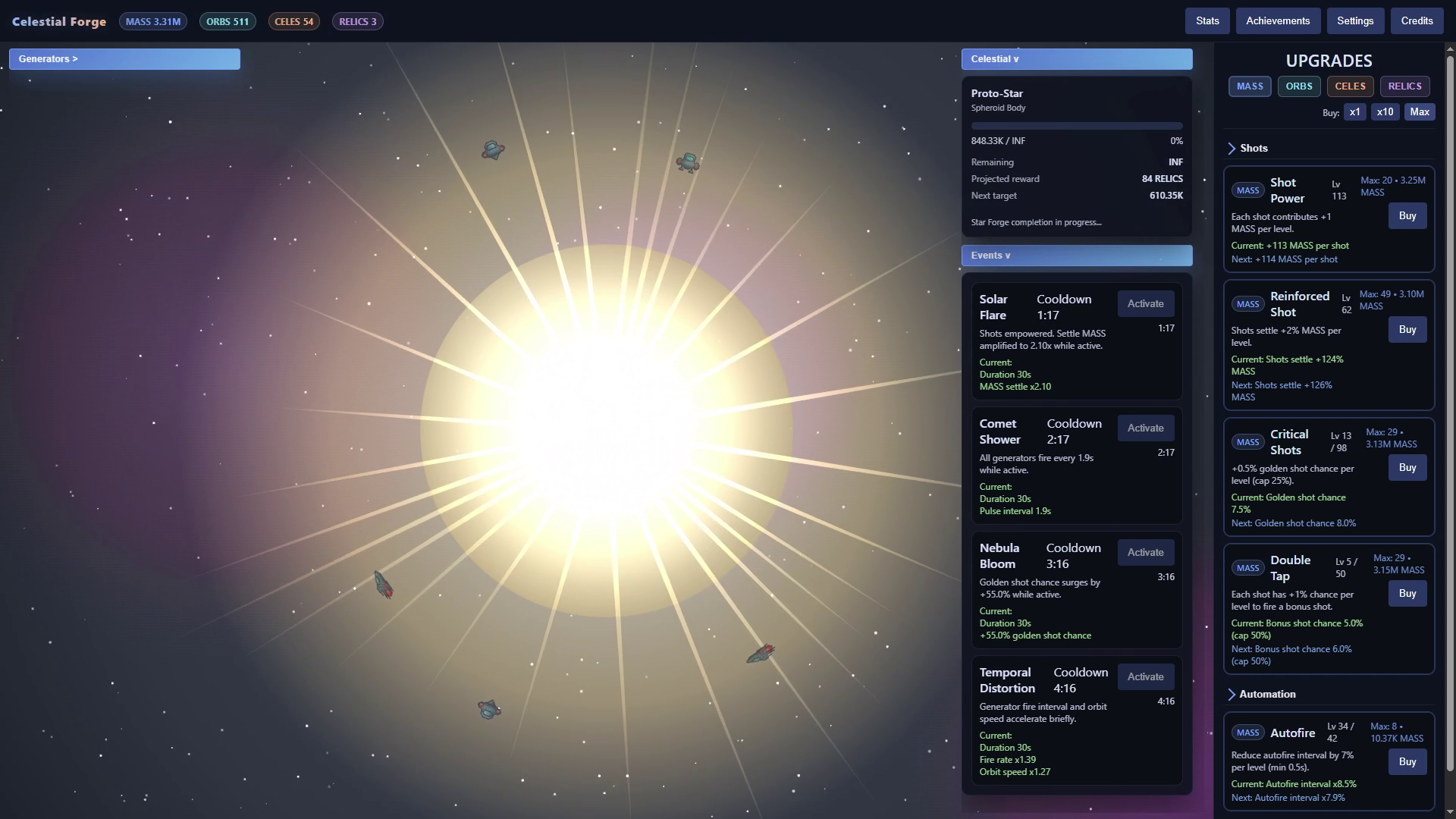The height and width of the screenshot is (819, 1456).
Task: Collapse the Events panel header
Action: point(1076,256)
